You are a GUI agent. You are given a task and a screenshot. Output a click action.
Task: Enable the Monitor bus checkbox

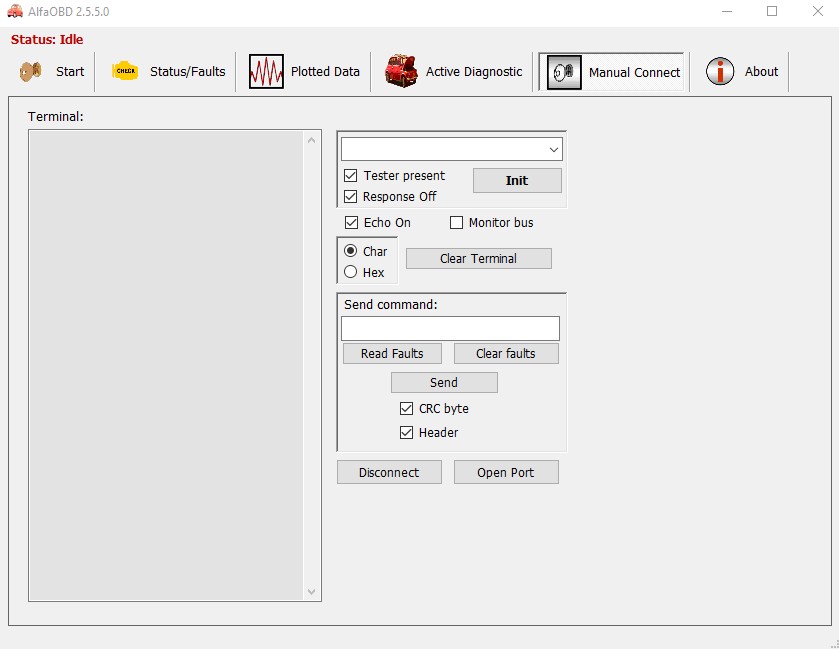(457, 223)
